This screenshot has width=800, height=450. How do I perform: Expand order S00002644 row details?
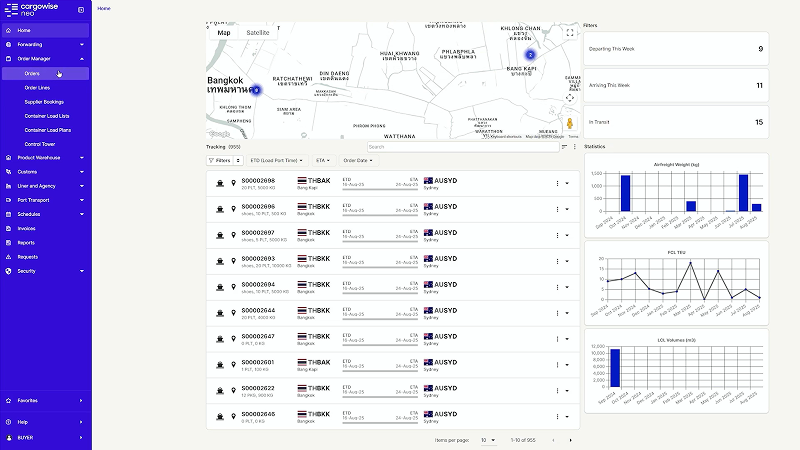point(567,313)
